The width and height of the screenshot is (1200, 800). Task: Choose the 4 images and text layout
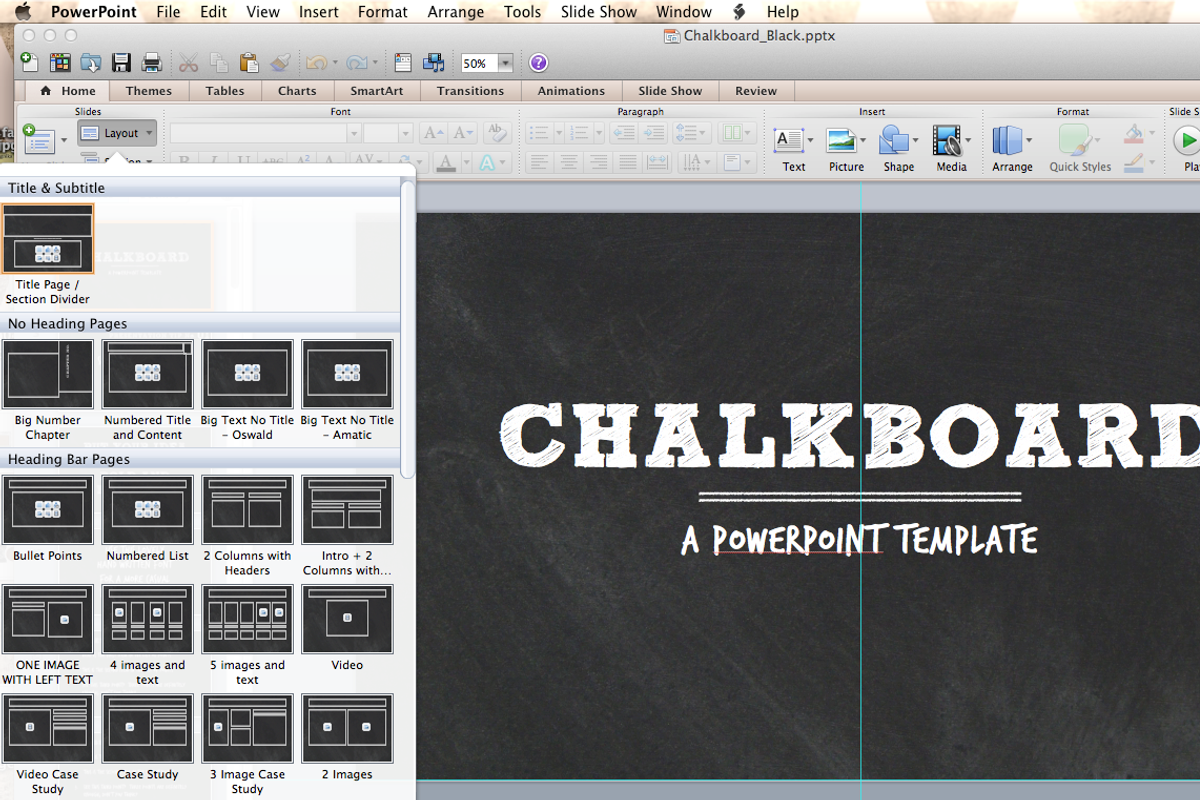[147, 635]
